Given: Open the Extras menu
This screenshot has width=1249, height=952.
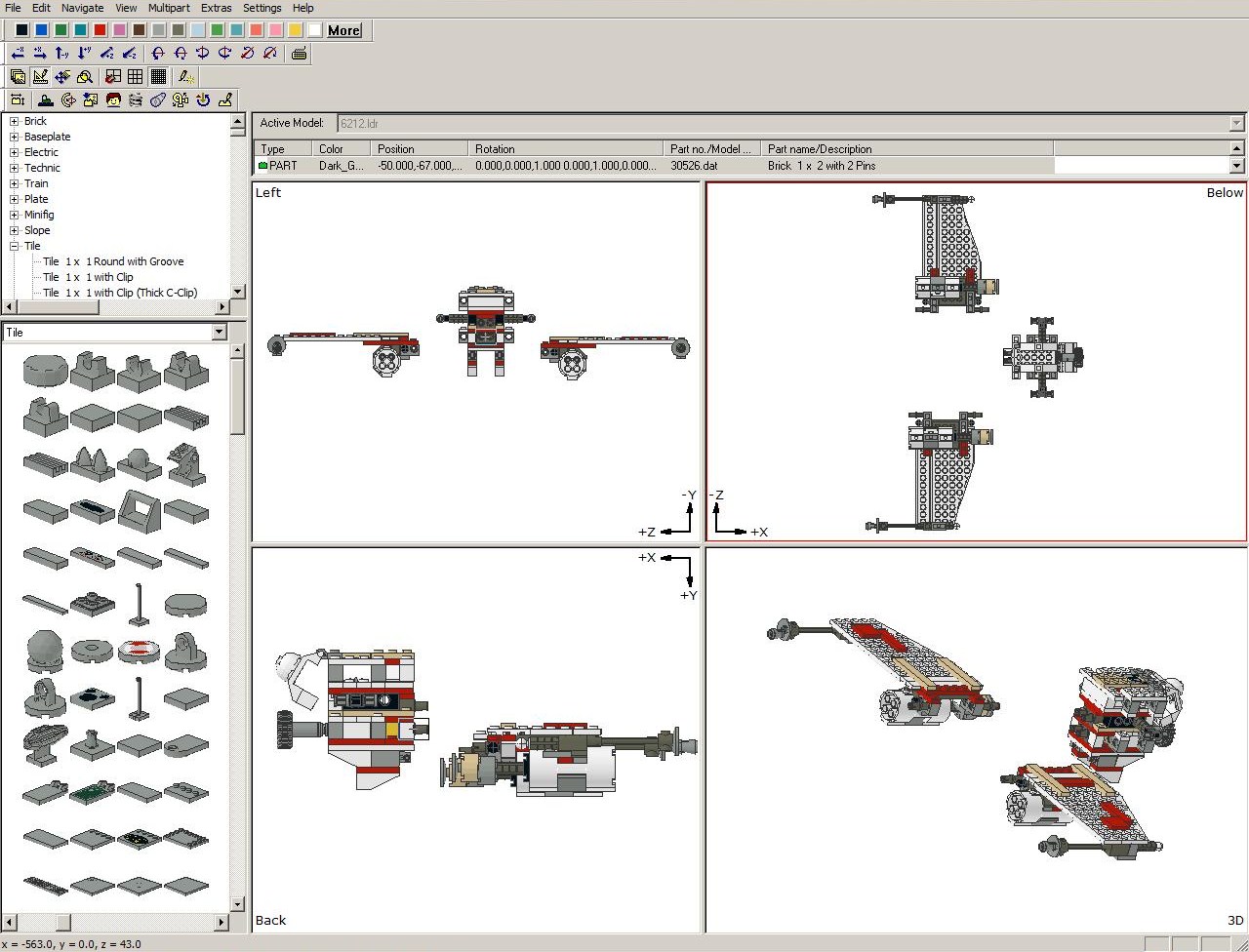Looking at the screenshot, I should [x=217, y=8].
